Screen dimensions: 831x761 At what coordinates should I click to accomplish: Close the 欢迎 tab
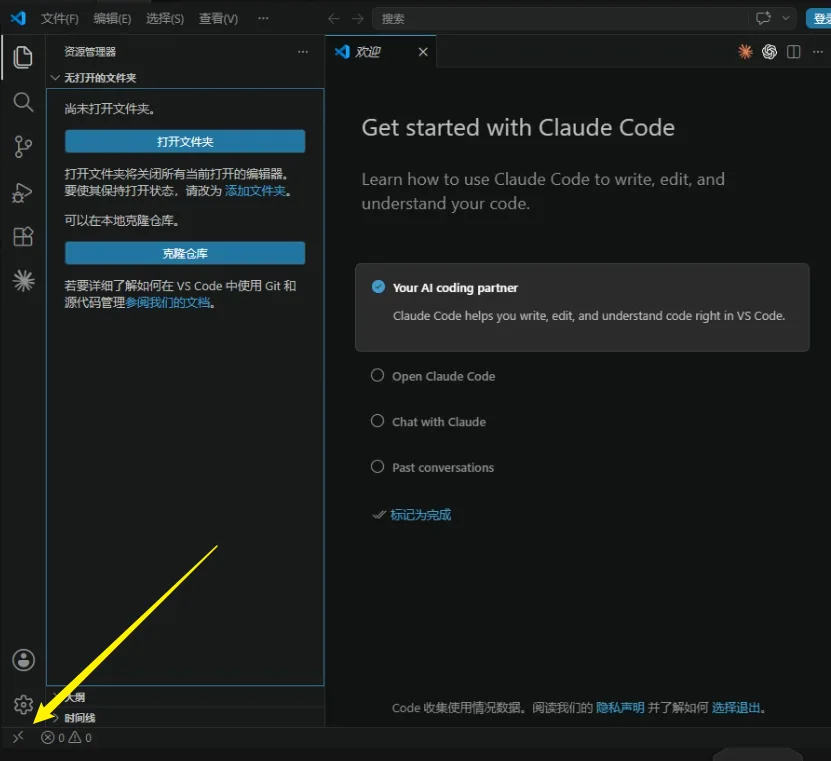click(x=423, y=52)
